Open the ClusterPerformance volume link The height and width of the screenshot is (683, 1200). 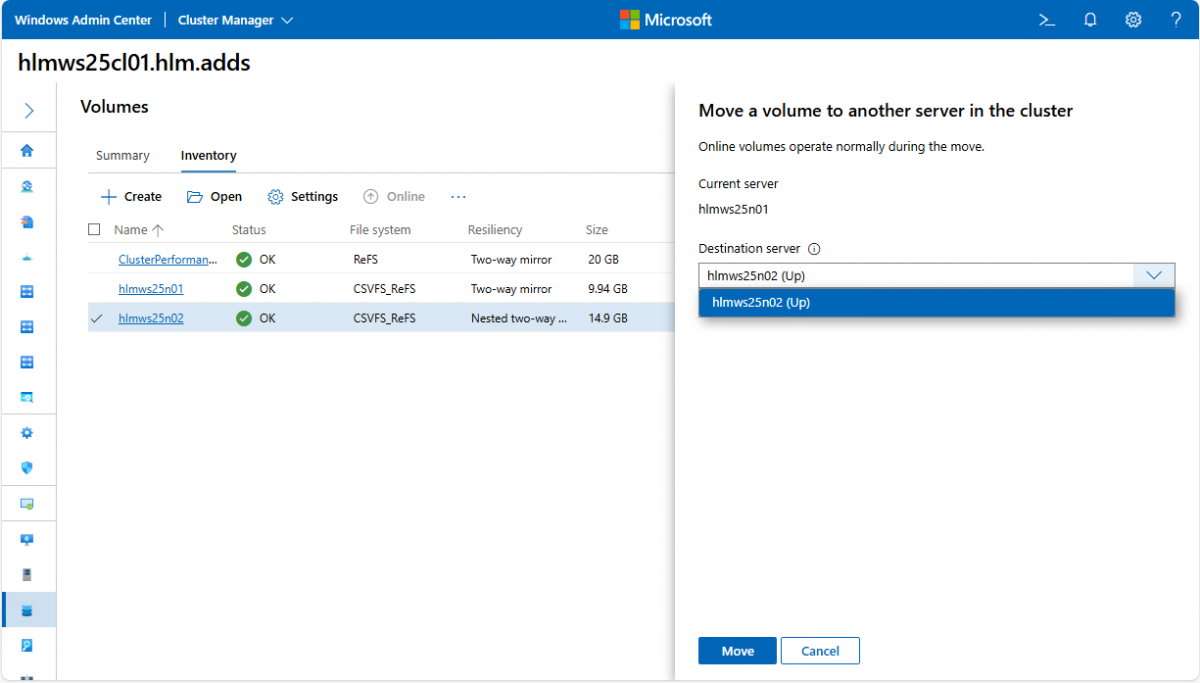[167, 260]
